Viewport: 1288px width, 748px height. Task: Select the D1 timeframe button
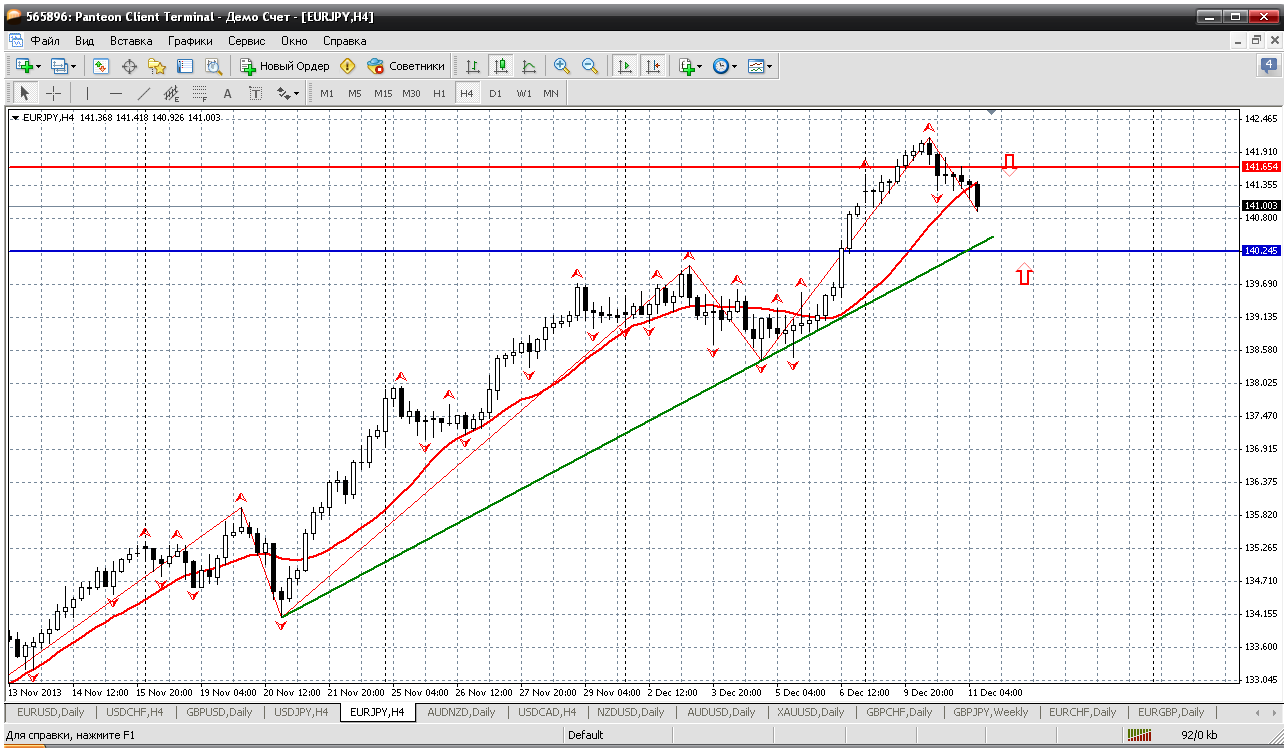point(495,93)
